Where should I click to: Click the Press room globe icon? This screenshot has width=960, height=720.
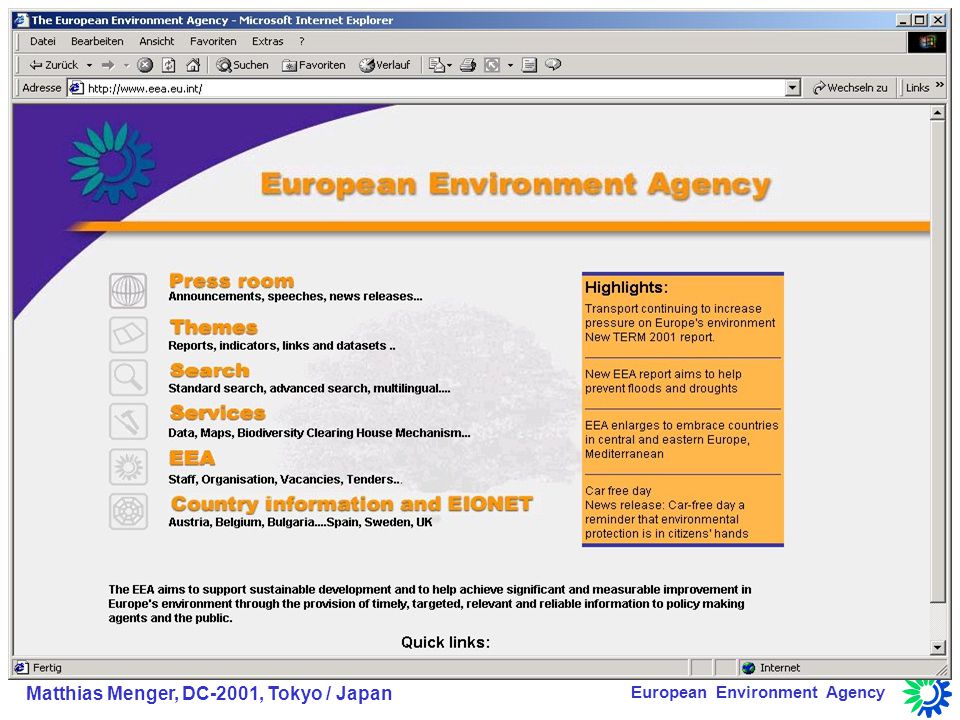pyautogui.click(x=128, y=290)
